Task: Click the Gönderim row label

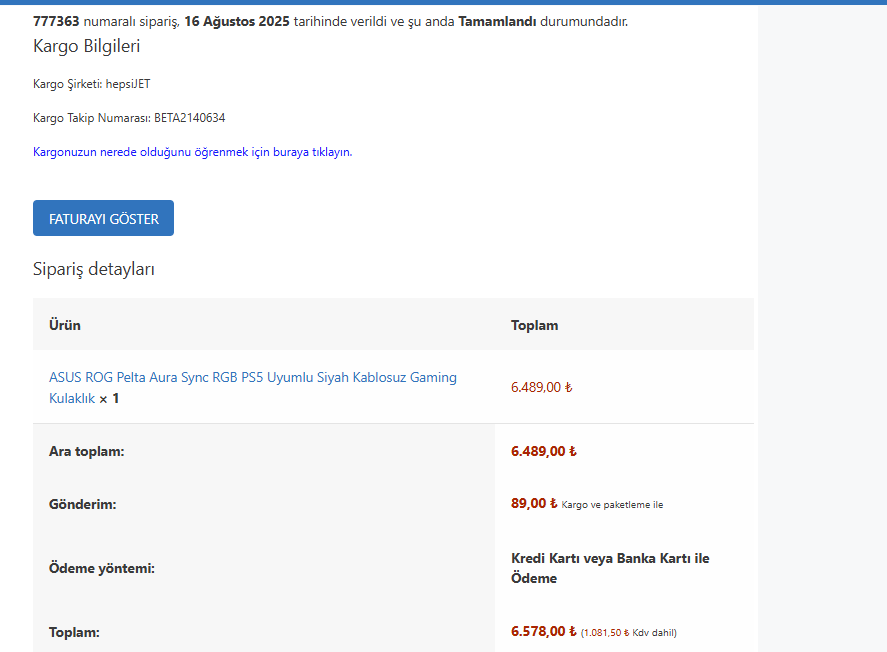Action: pyautogui.click(x=83, y=504)
